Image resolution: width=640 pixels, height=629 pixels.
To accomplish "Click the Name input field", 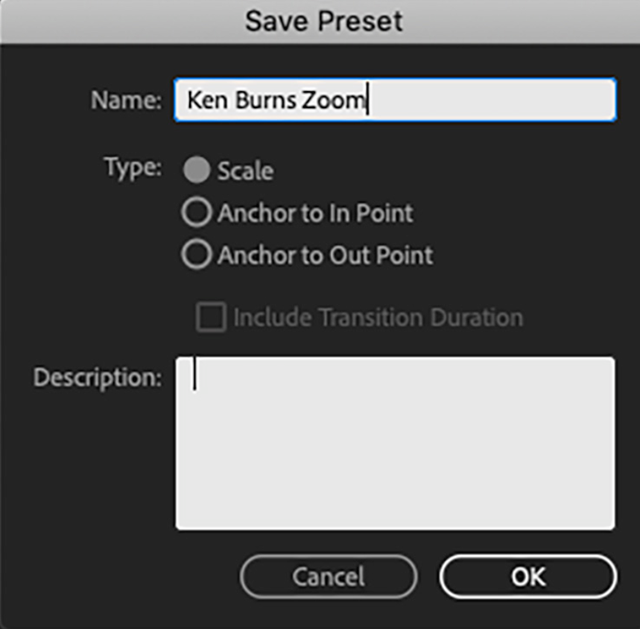I will tap(395, 100).
